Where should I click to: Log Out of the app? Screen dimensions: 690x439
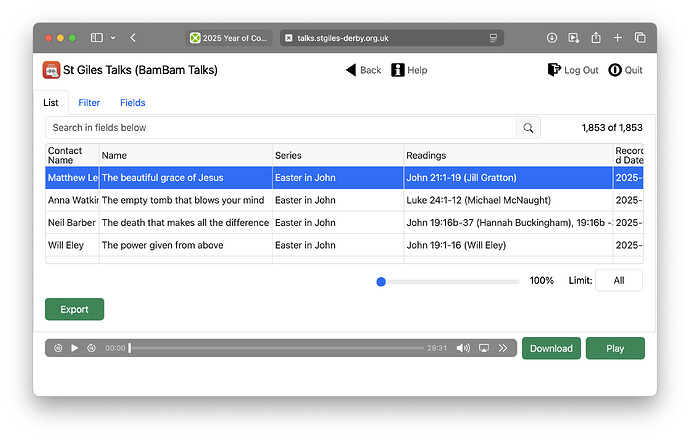point(573,70)
